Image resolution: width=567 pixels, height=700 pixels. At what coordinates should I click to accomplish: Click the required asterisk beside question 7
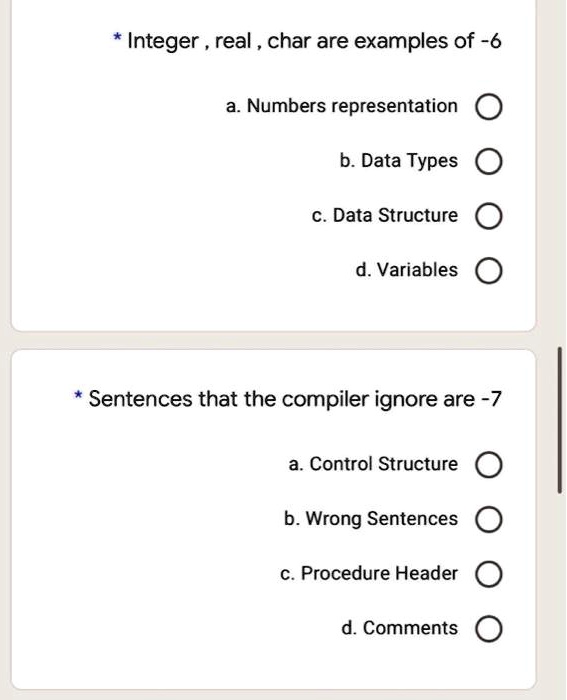point(78,395)
